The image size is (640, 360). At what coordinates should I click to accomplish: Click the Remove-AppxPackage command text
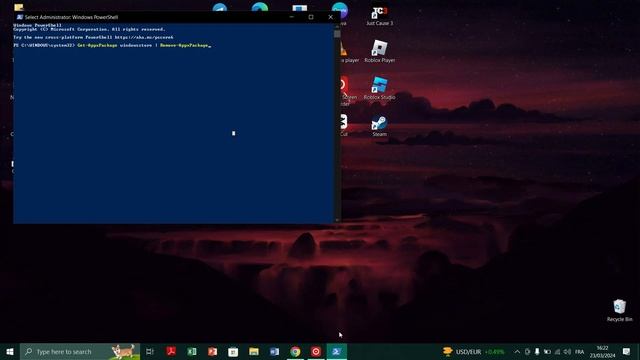184,45
